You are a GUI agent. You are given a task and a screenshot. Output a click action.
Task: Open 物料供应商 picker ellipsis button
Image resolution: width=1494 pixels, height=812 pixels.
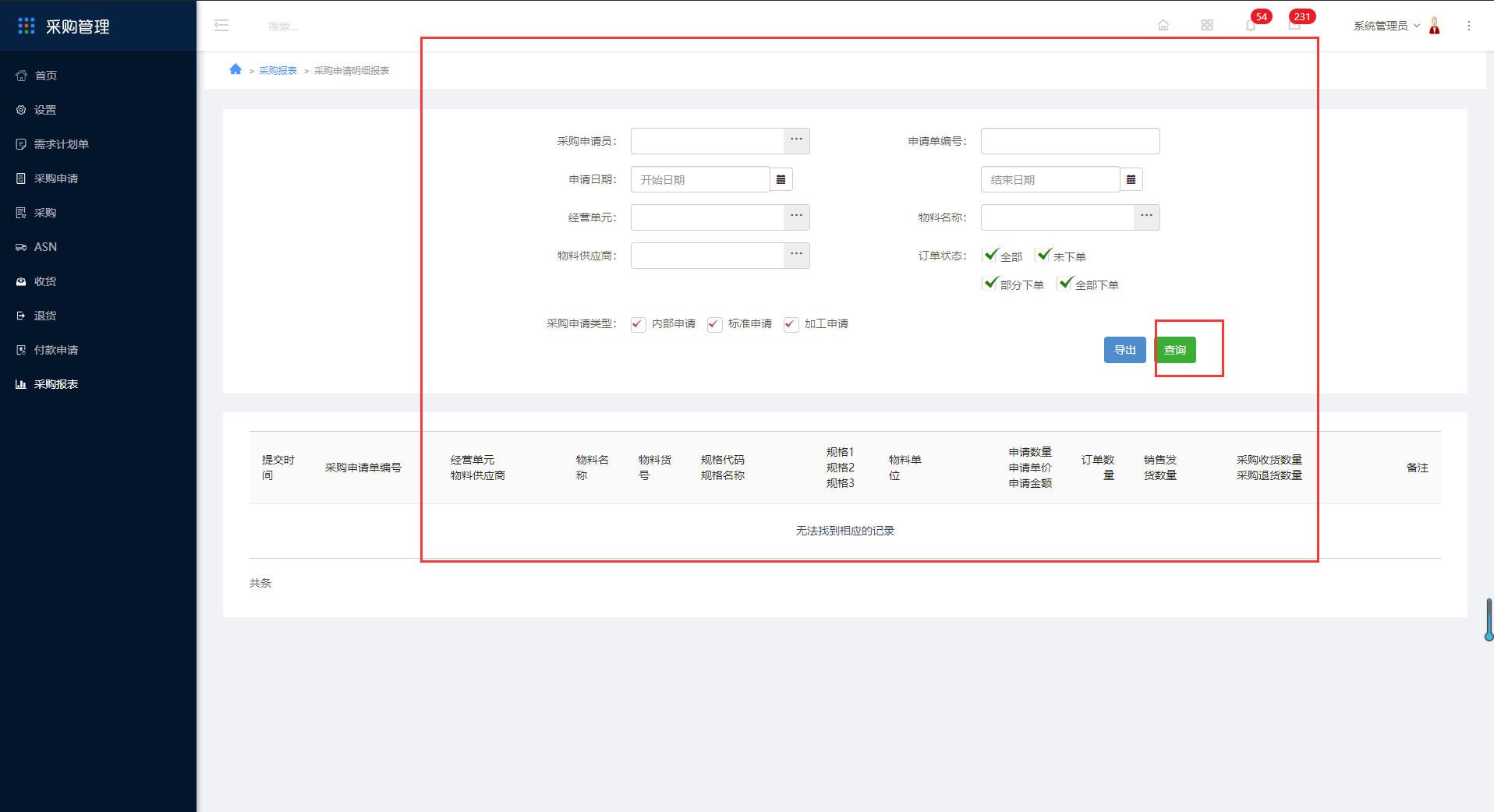[x=796, y=256]
